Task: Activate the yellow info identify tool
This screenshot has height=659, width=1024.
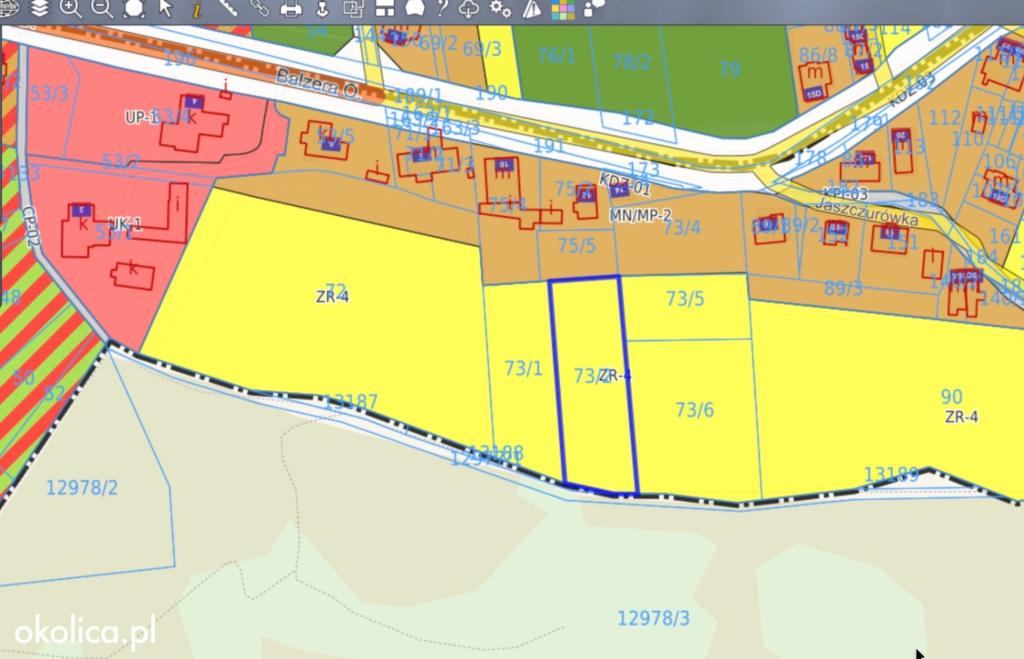Action: click(x=197, y=9)
